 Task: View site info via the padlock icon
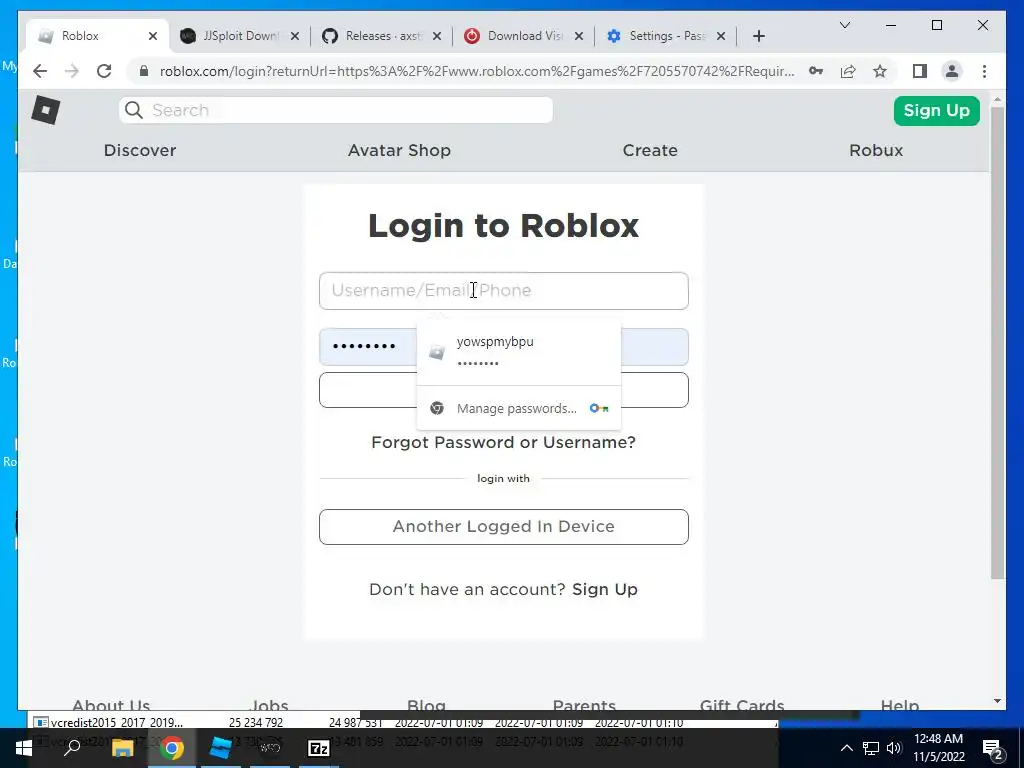point(144,71)
